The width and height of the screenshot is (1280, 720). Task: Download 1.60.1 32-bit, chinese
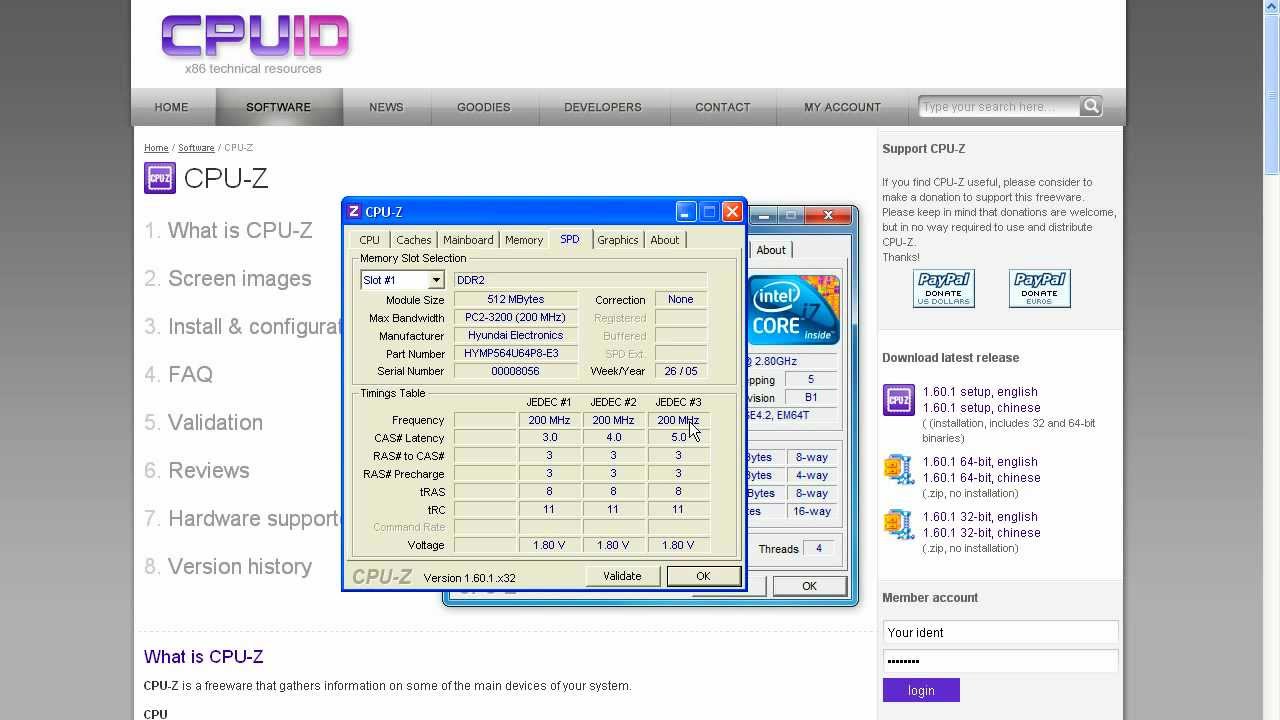click(x=981, y=533)
